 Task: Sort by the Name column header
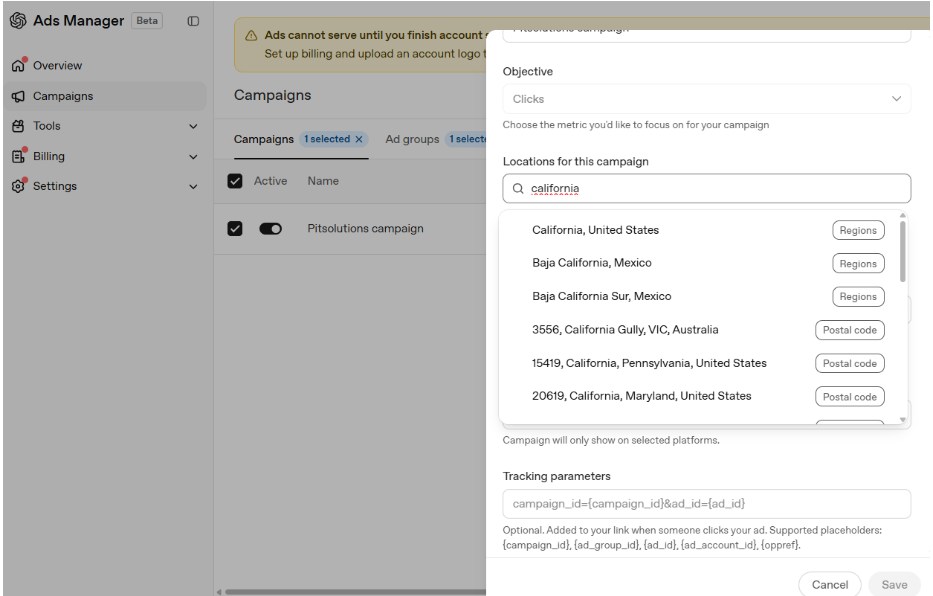click(323, 181)
